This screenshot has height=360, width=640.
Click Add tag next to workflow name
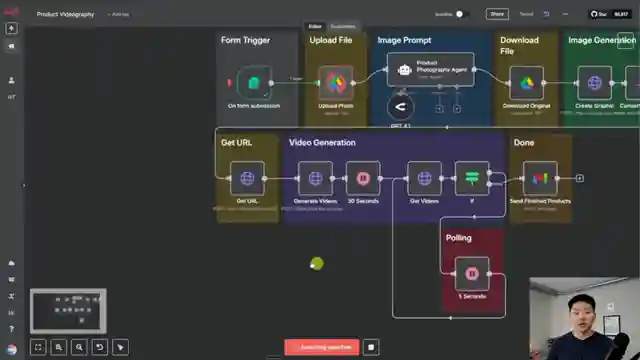click(118, 14)
